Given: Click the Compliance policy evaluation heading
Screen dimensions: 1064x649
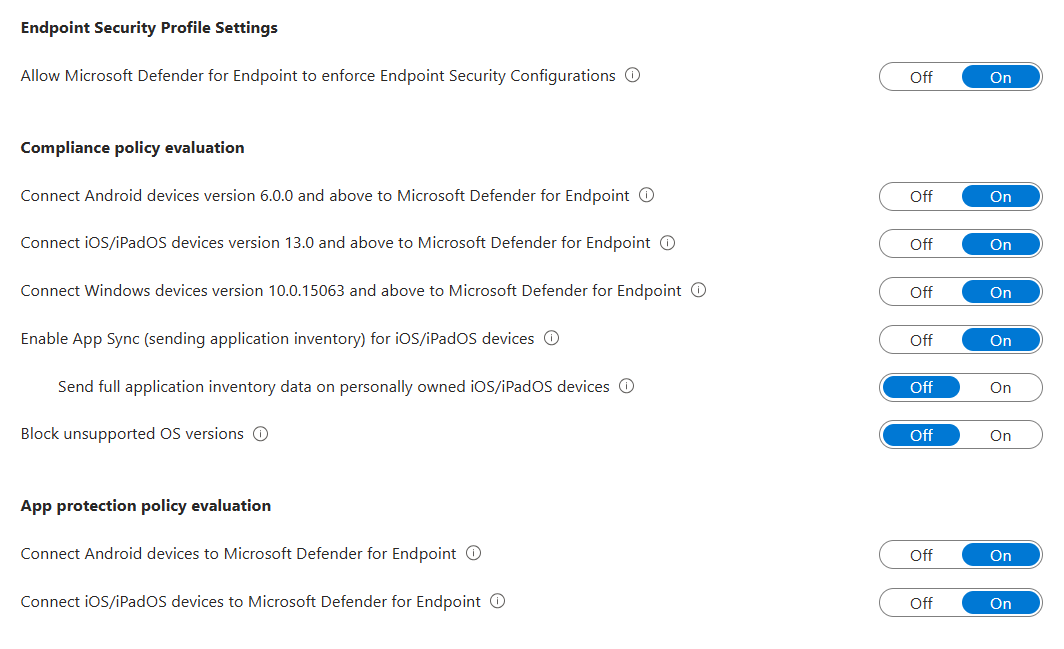Looking at the screenshot, I should click(x=132, y=148).
